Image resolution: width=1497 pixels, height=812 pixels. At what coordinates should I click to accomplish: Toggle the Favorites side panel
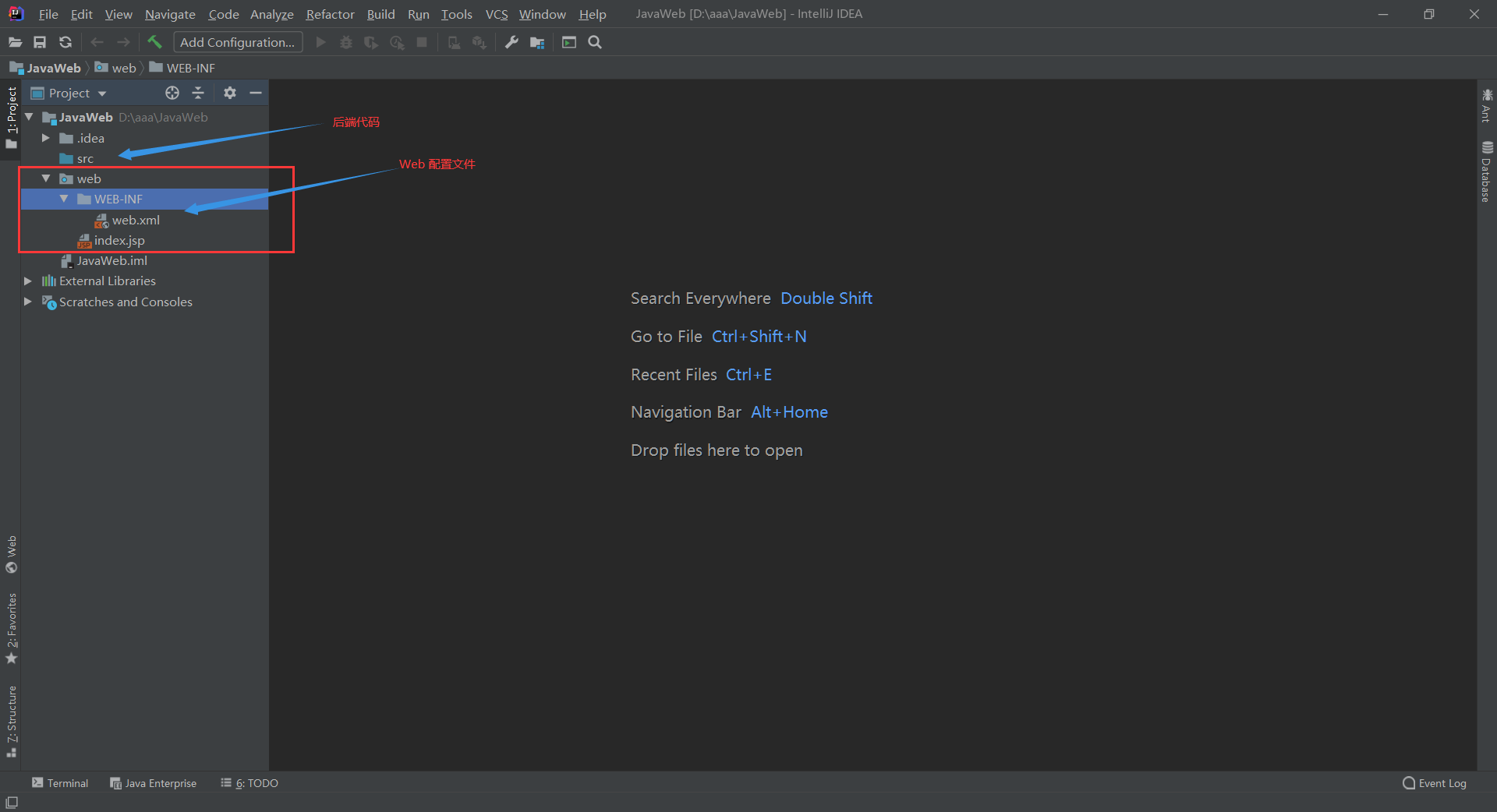click(12, 628)
